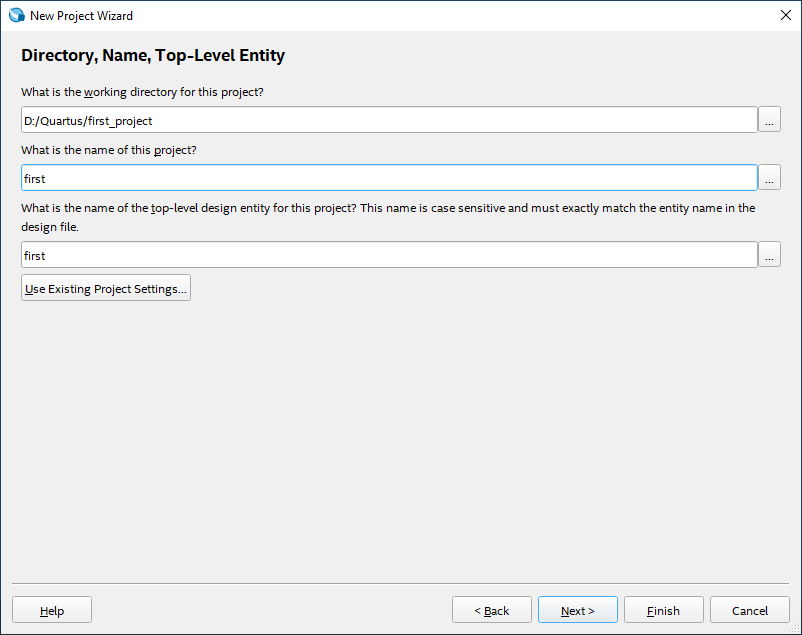This screenshot has height=635, width=802.
Task: Open Help for the wizard
Action: tap(52, 610)
